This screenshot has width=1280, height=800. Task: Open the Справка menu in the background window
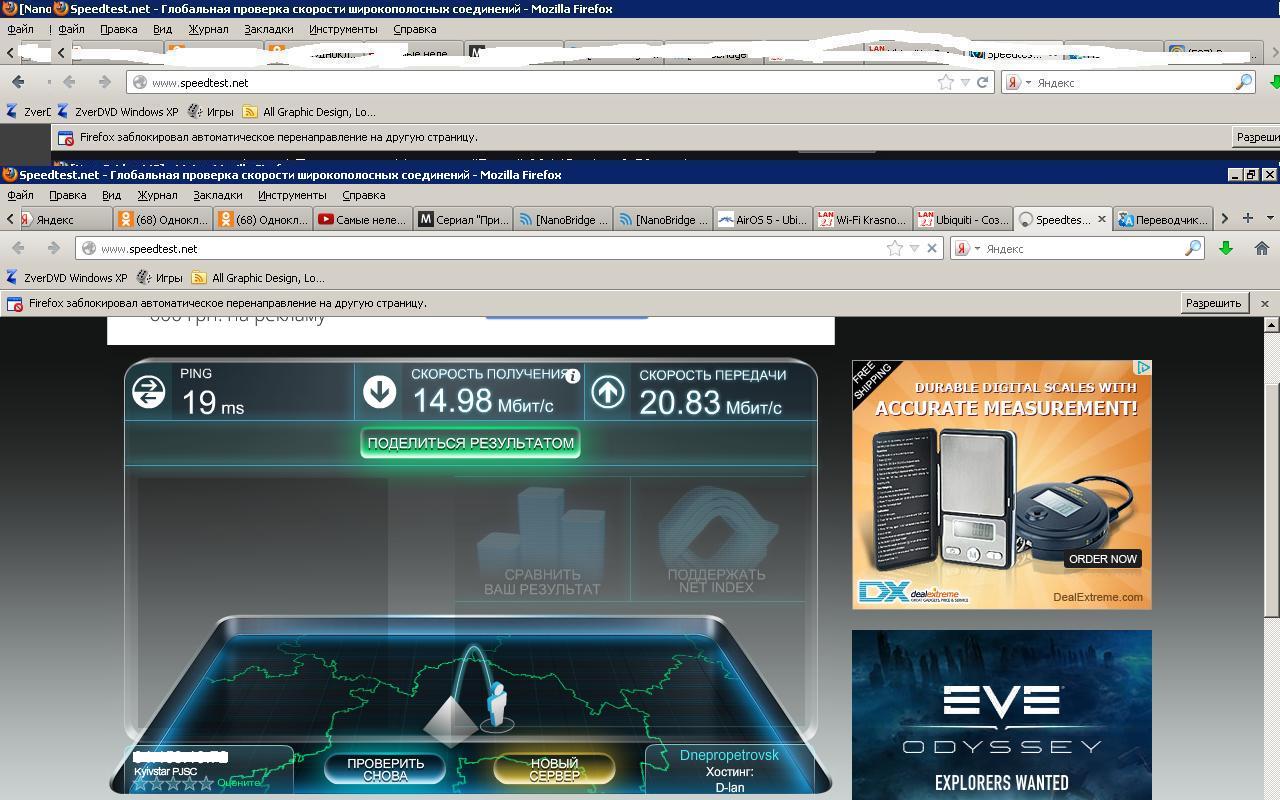pos(414,29)
